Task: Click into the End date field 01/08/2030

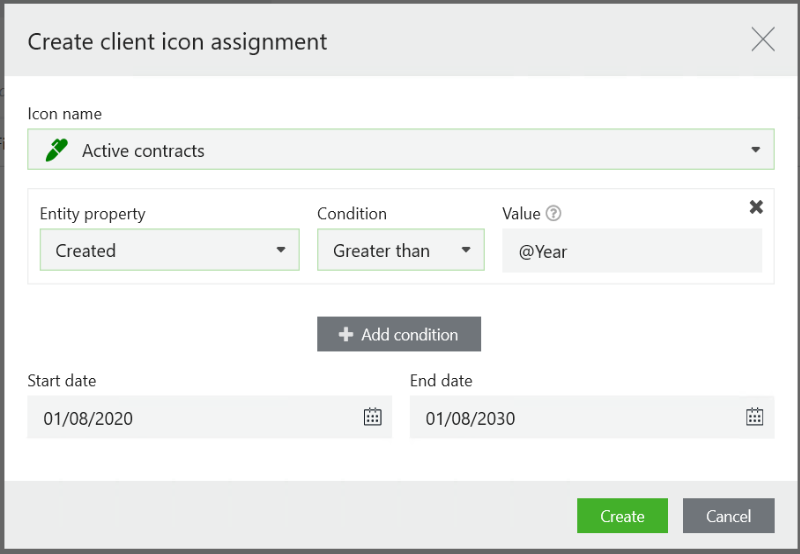Action: click(x=592, y=417)
